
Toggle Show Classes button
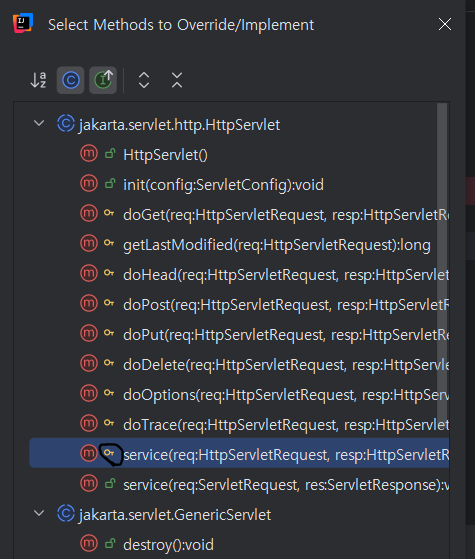(x=71, y=80)
